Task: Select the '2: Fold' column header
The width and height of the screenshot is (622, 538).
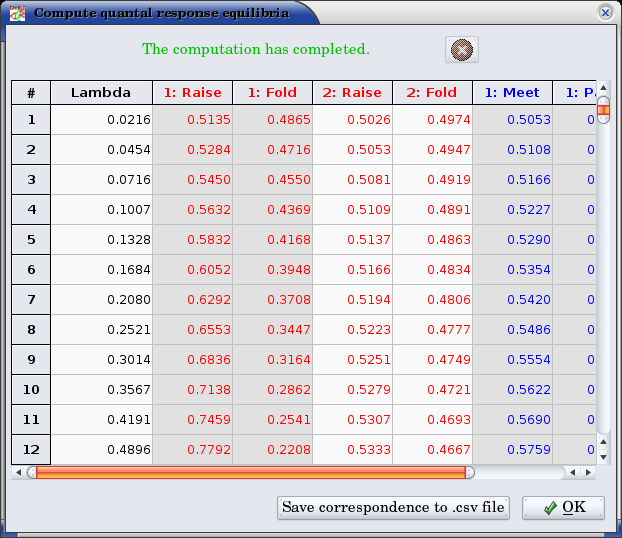Action: click(432, 93)
